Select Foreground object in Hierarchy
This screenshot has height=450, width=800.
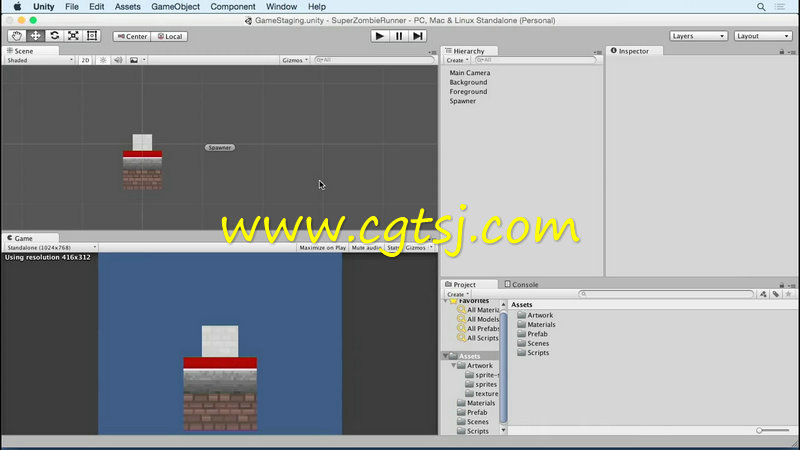[x=468, y=92]
